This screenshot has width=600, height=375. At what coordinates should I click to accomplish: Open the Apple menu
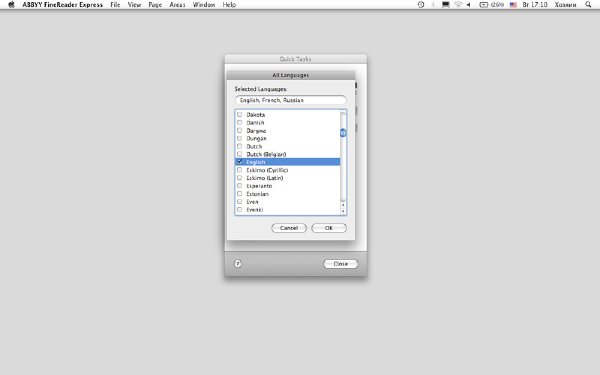tap(11, 5)
